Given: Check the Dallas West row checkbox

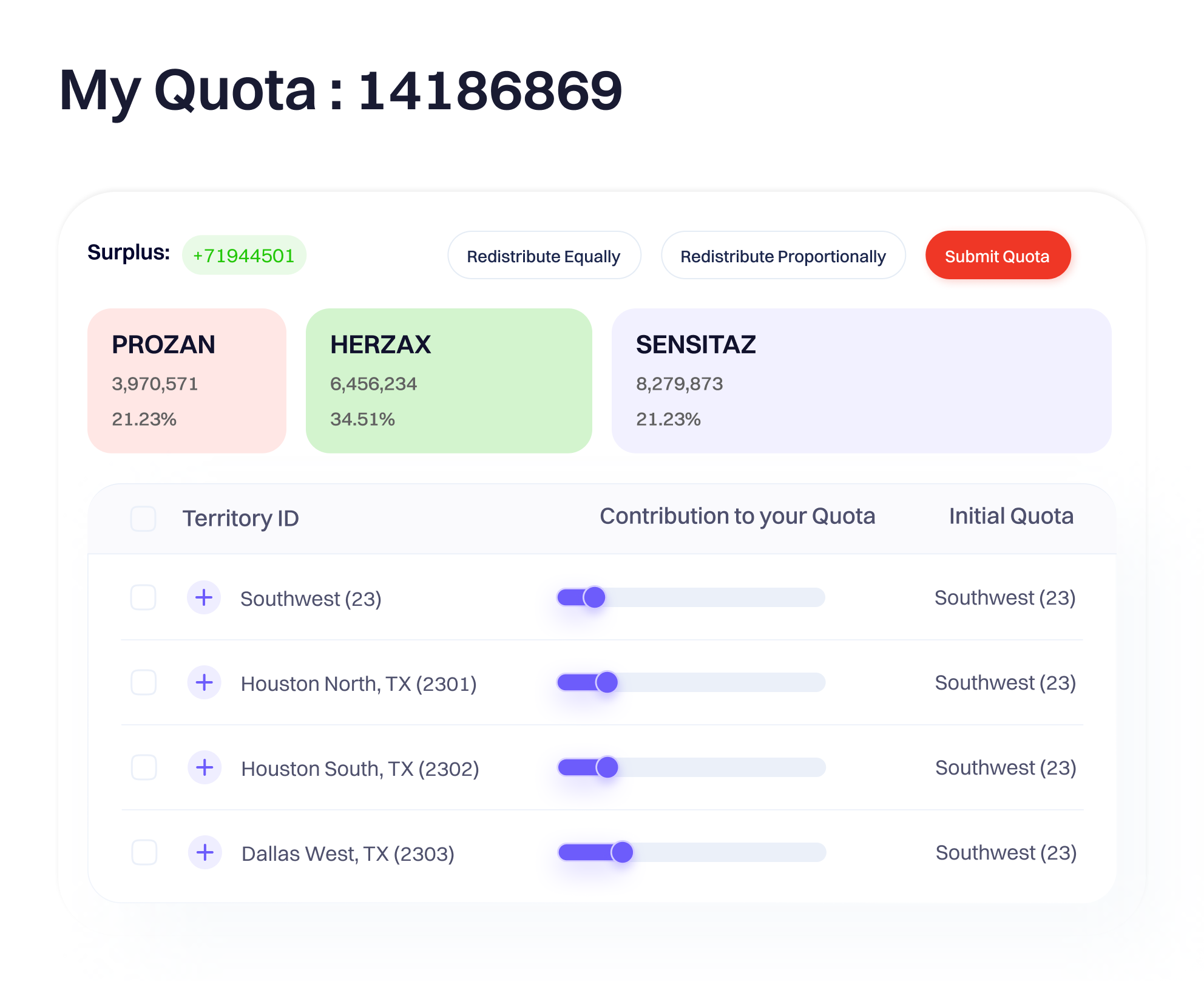Looking at the screenshot, I should (x=144, y=852).
